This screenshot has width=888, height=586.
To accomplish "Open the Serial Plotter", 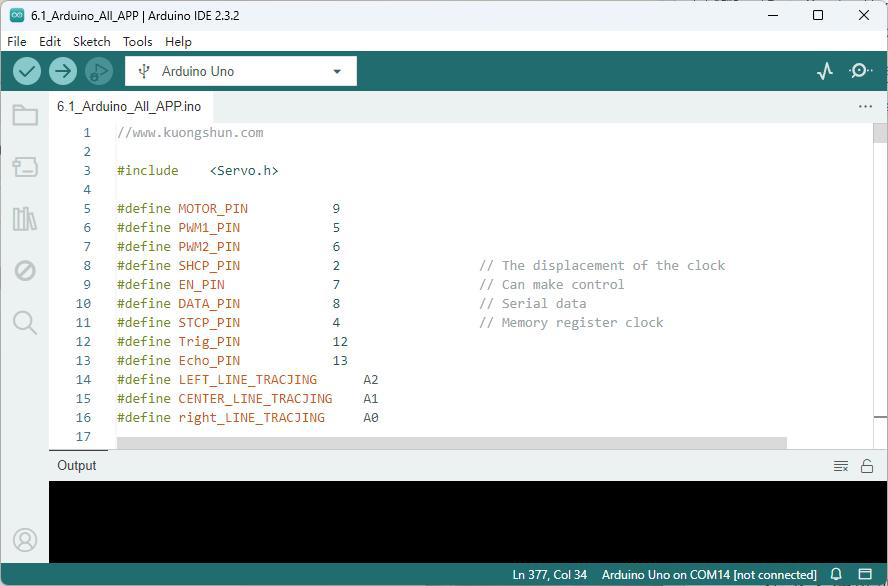I will tap(825, 71).
